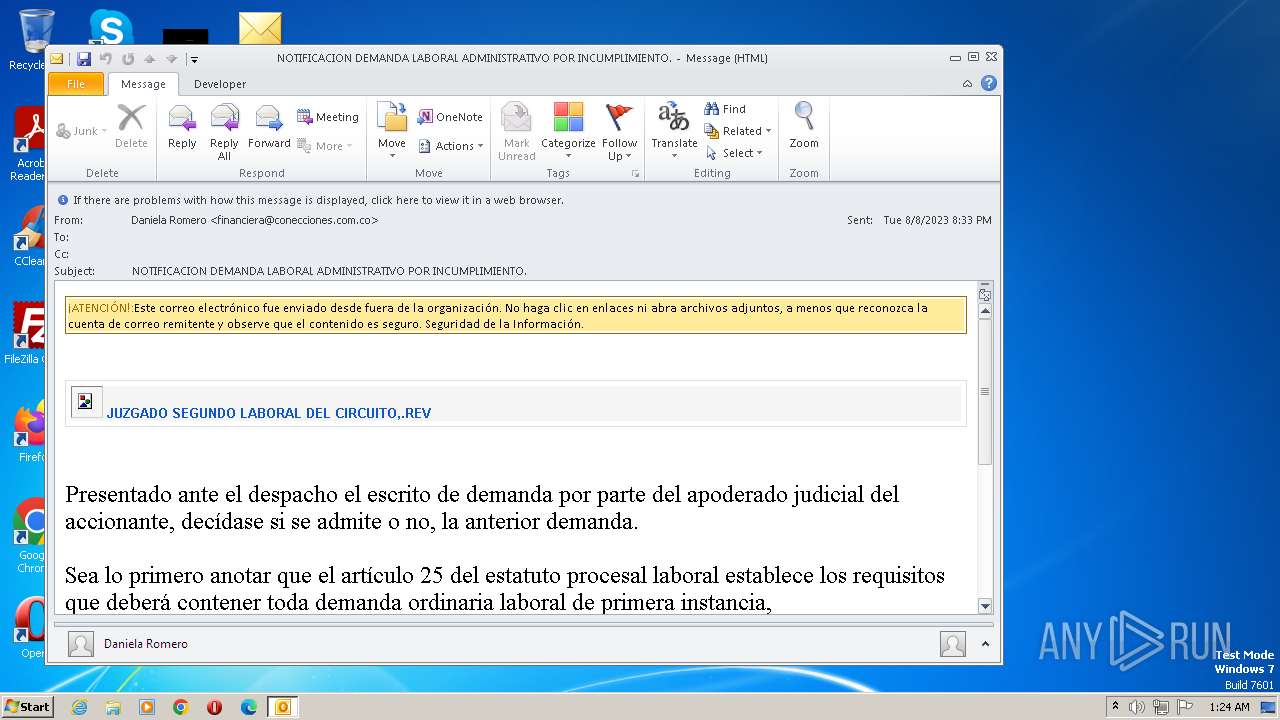
Task: Click Save in quick access toolbar
Action: (x=84, y=58)
